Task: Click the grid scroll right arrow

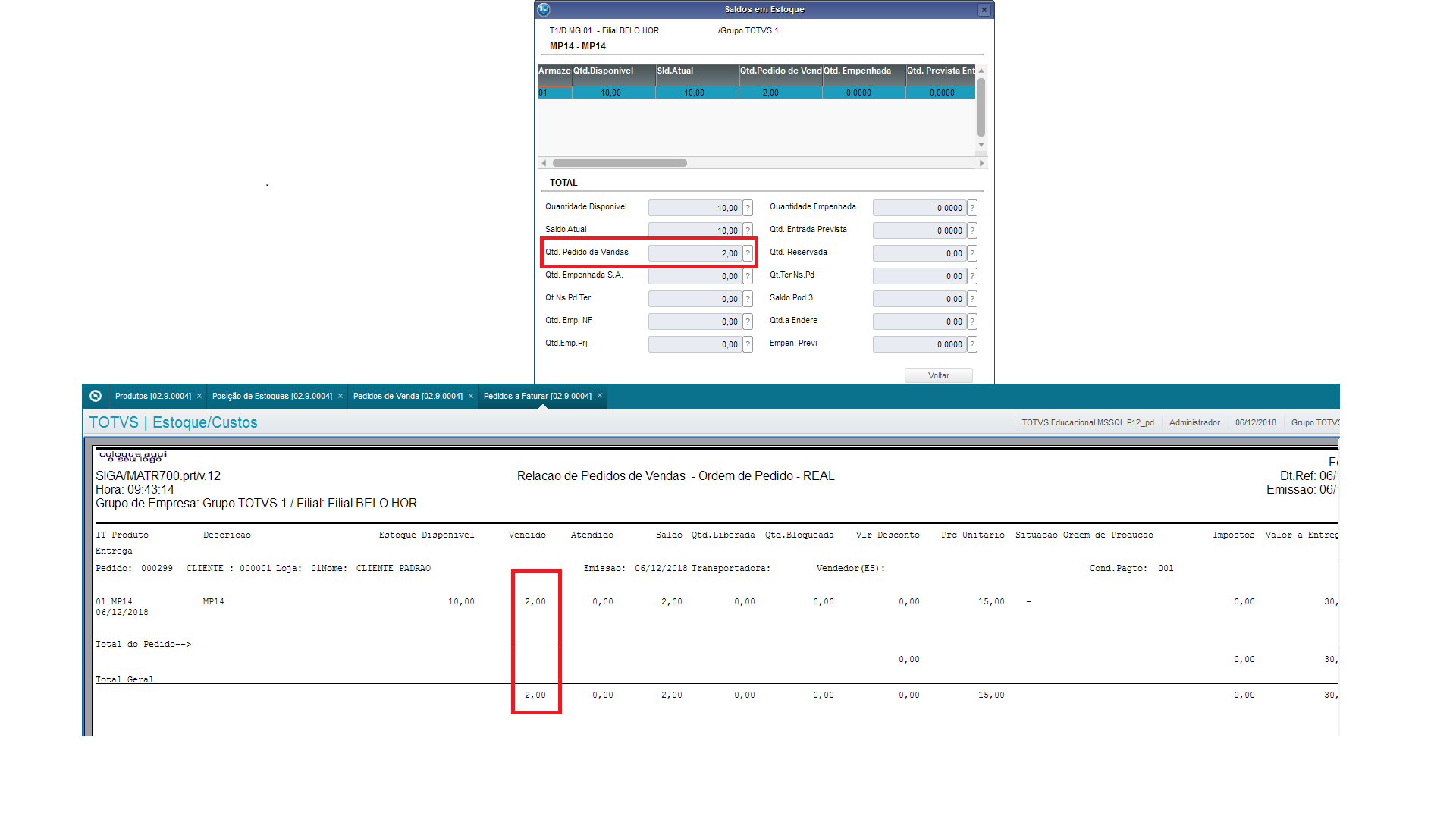Action: click(x=981, y=163)
